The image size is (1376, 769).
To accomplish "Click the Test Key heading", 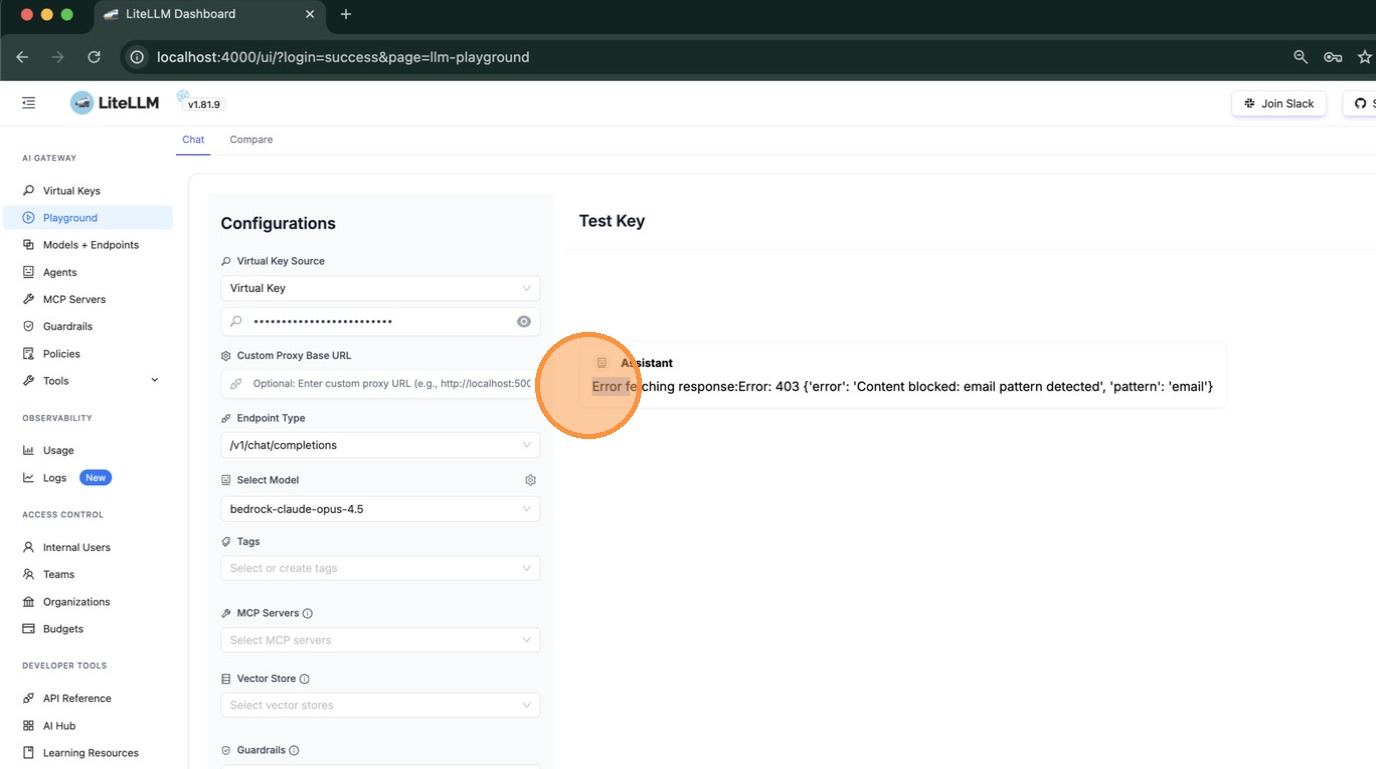I will (x=612, y=221).
